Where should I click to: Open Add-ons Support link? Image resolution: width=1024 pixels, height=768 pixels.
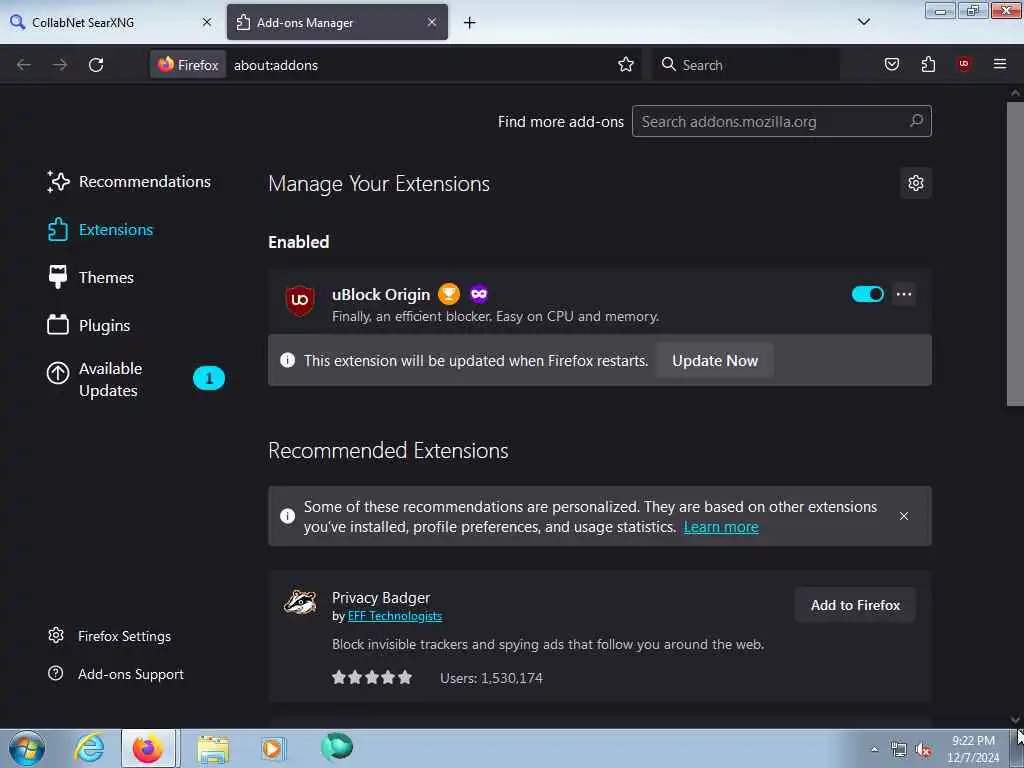point(116,674)
